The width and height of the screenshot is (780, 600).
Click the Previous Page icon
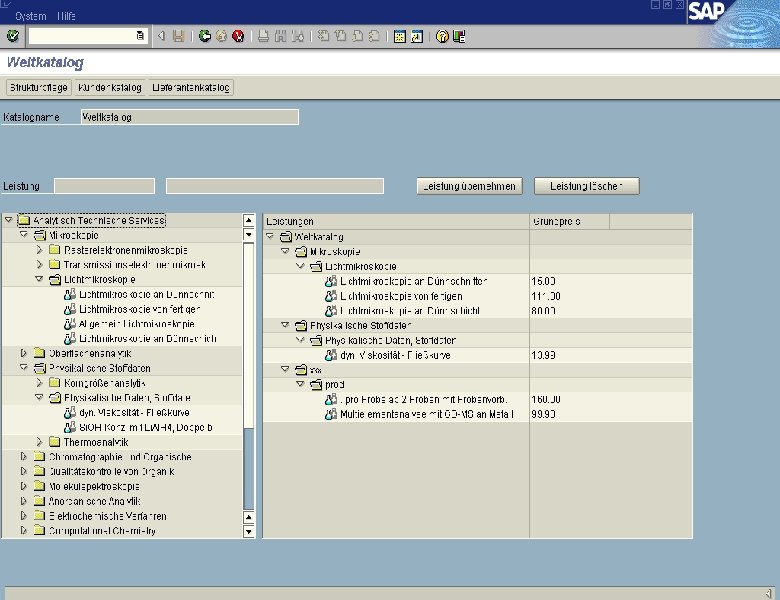(340, 36)
